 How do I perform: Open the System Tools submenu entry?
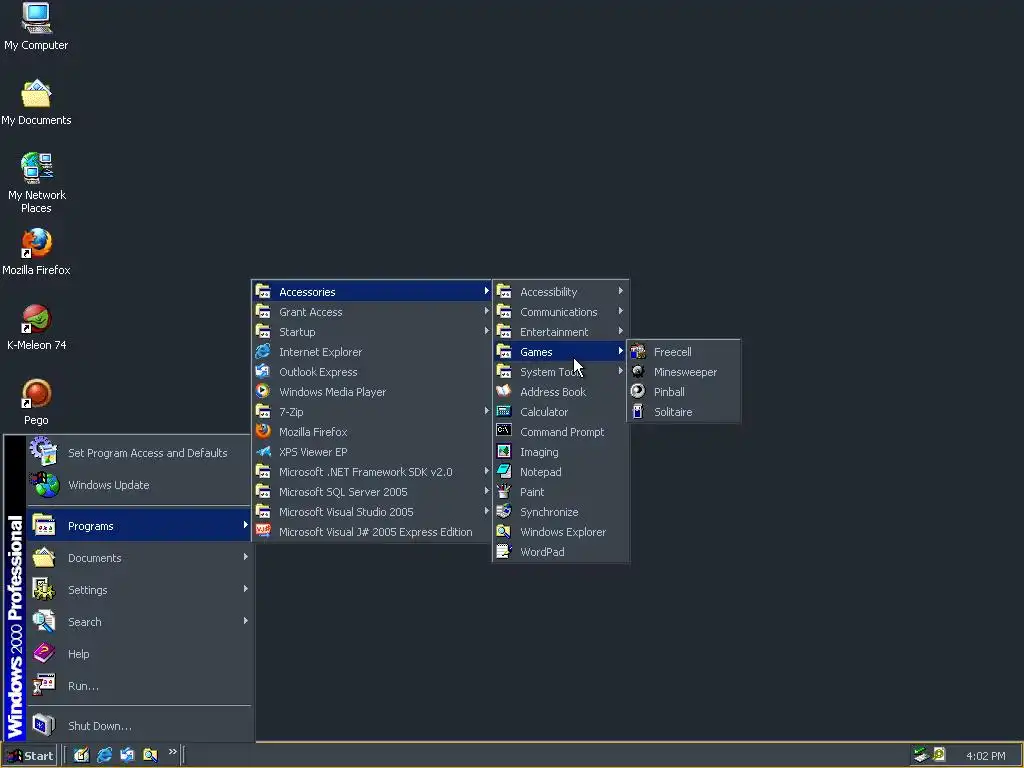(x=560, y=372)
